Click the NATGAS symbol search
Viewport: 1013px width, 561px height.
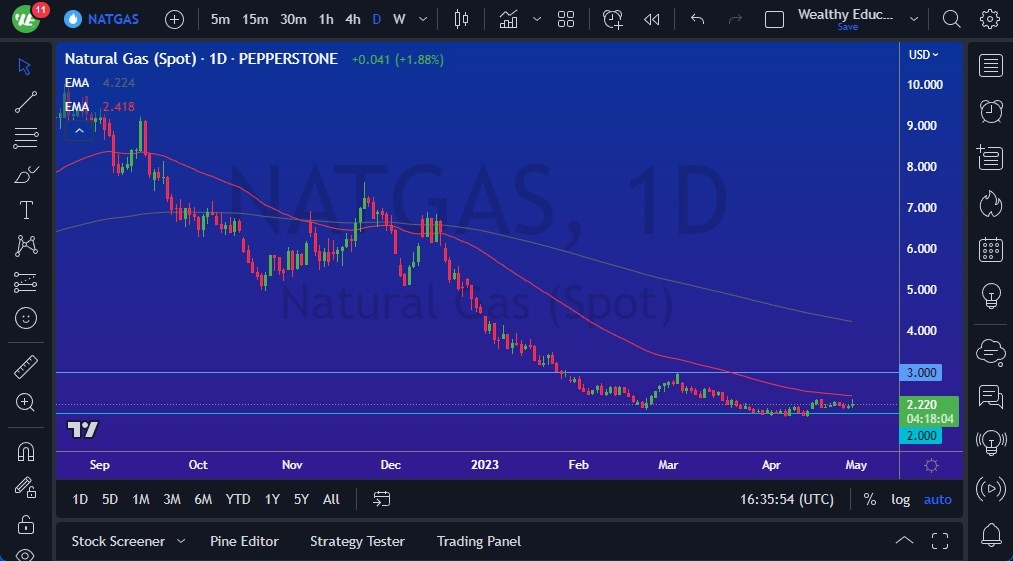101,19
